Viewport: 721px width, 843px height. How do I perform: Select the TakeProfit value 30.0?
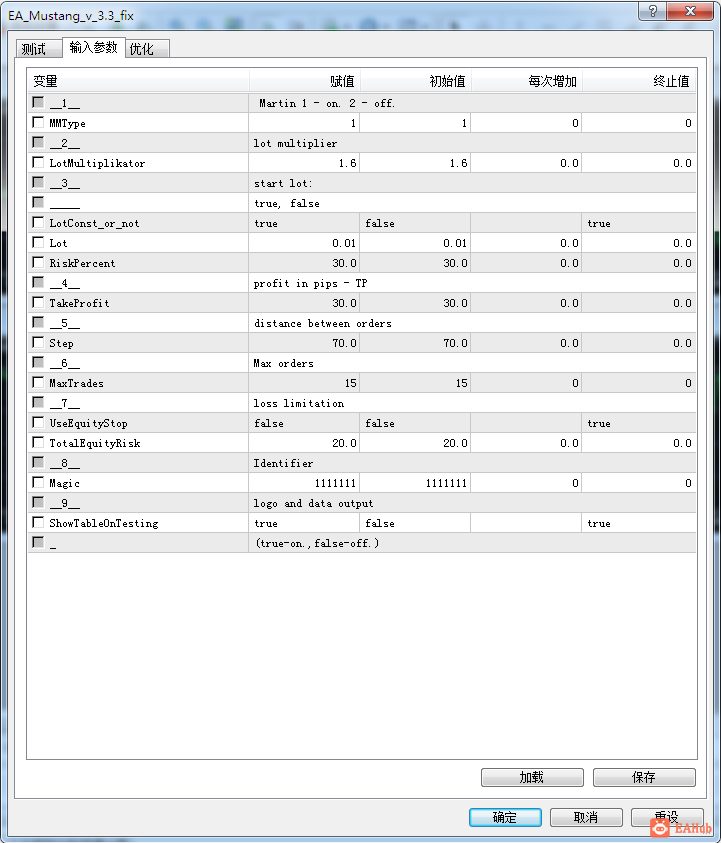(x=304, y=303)
